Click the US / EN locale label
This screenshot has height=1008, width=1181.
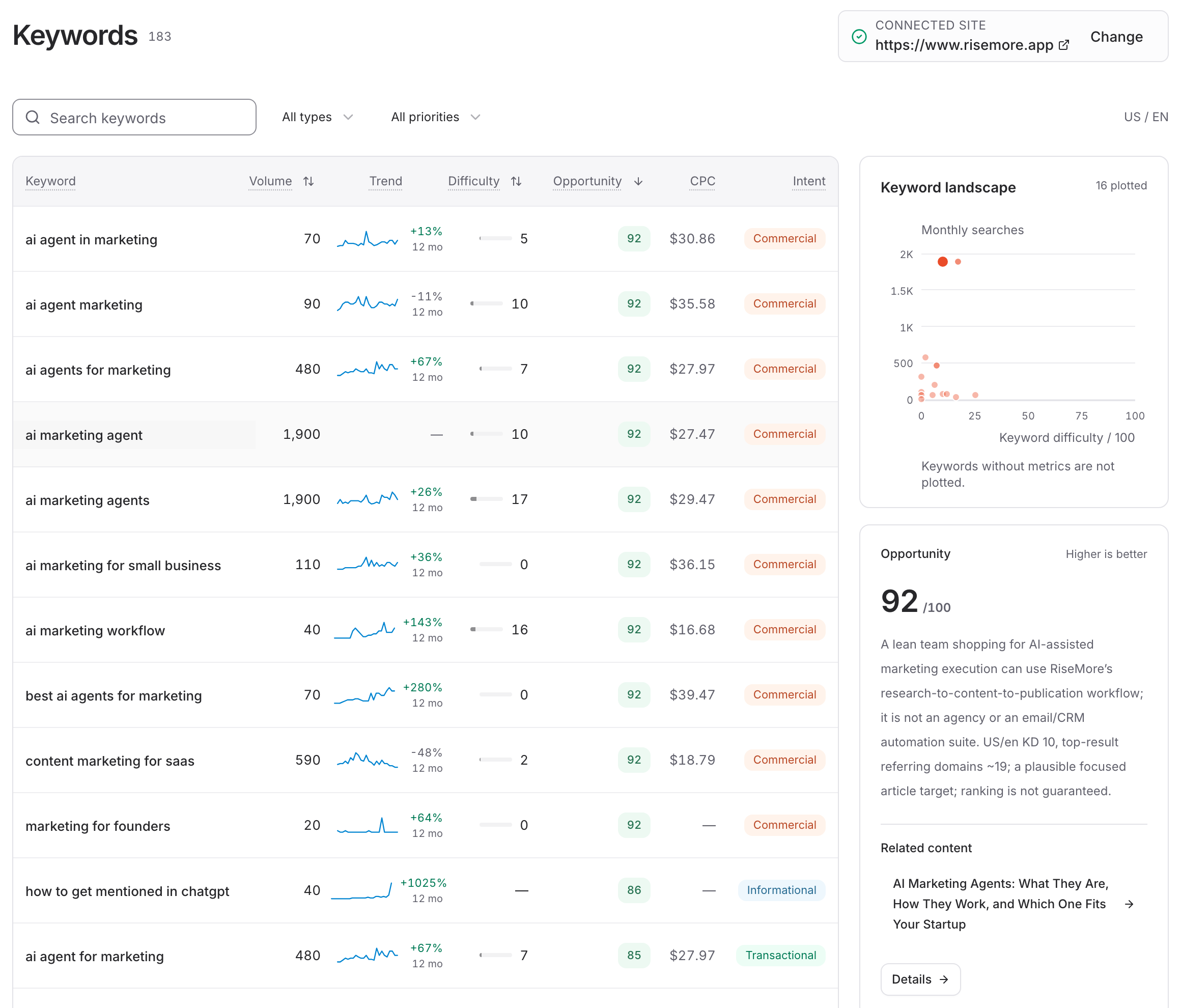1146,117
